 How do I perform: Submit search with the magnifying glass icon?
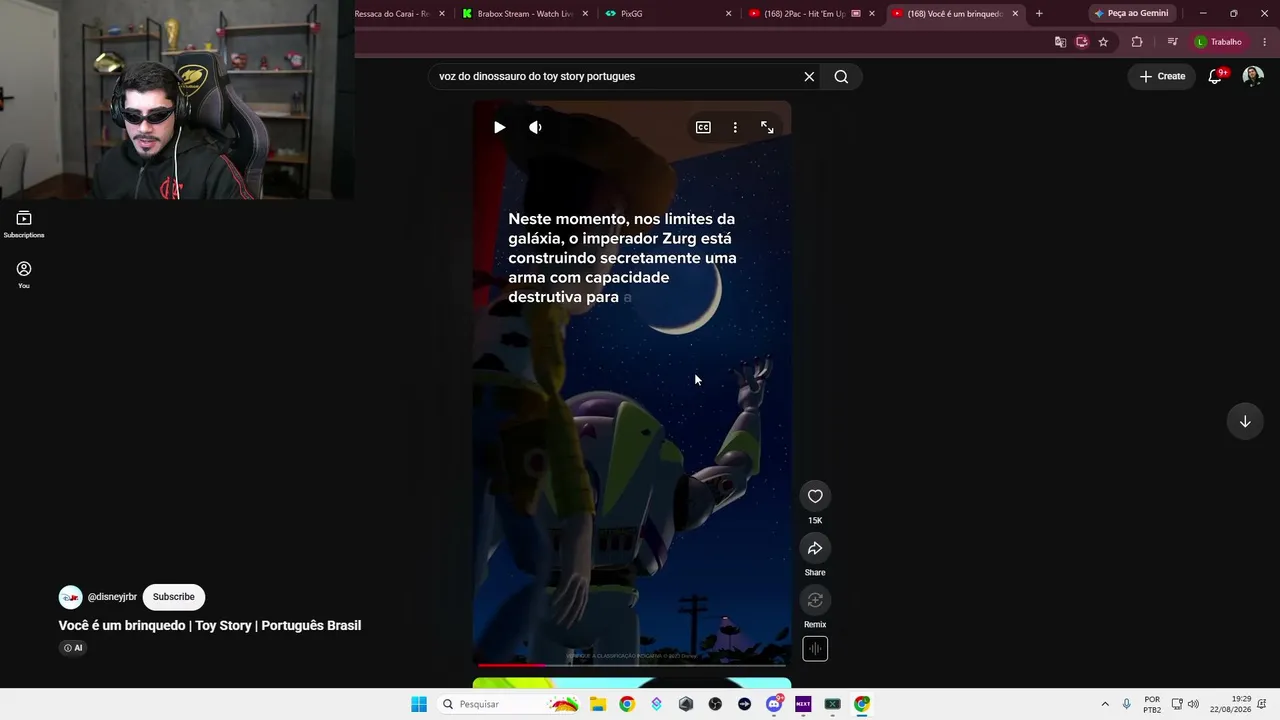[x=841, y=76]
